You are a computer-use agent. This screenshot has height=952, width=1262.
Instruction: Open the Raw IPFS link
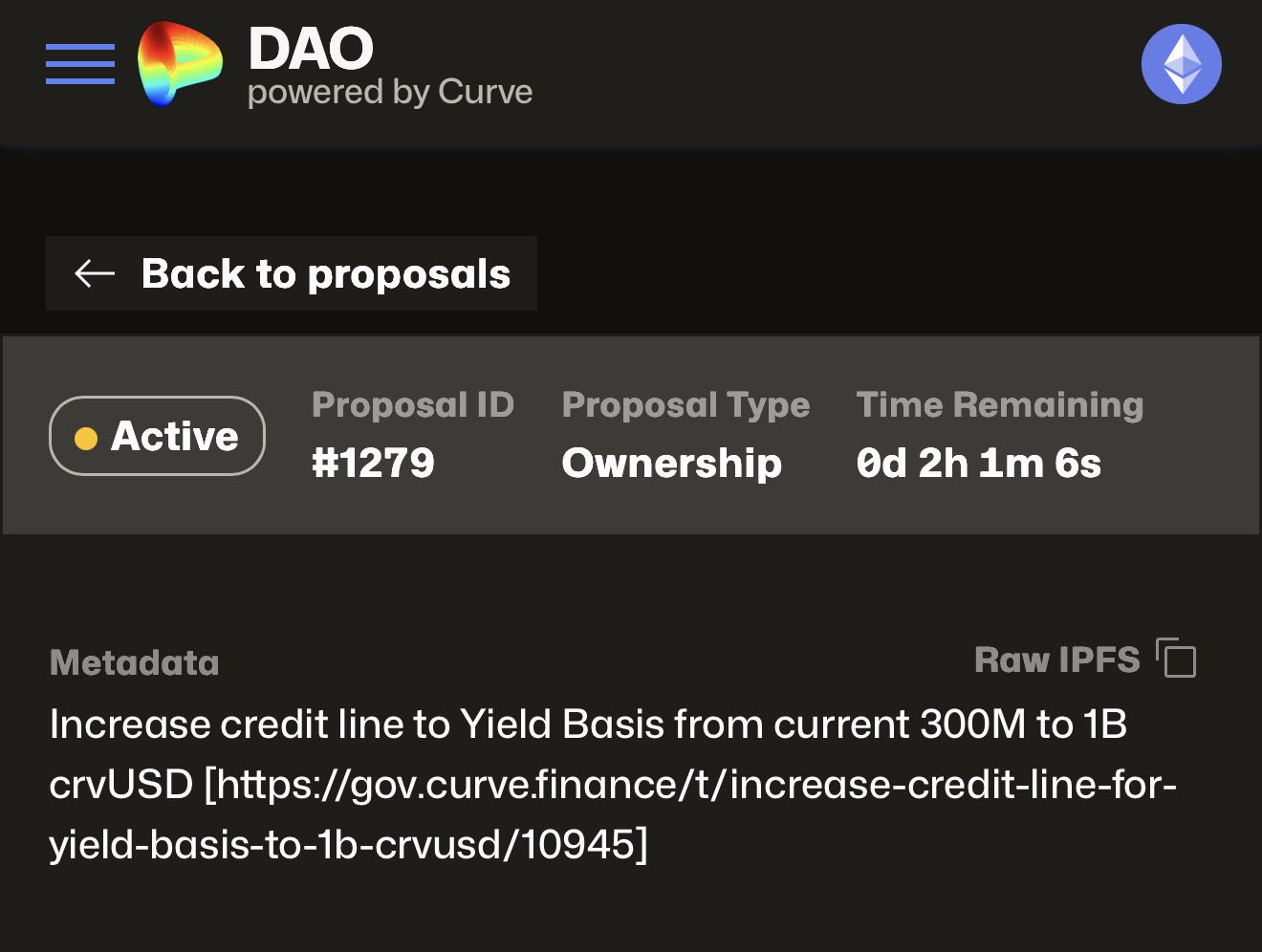(x=1056, y=660)
